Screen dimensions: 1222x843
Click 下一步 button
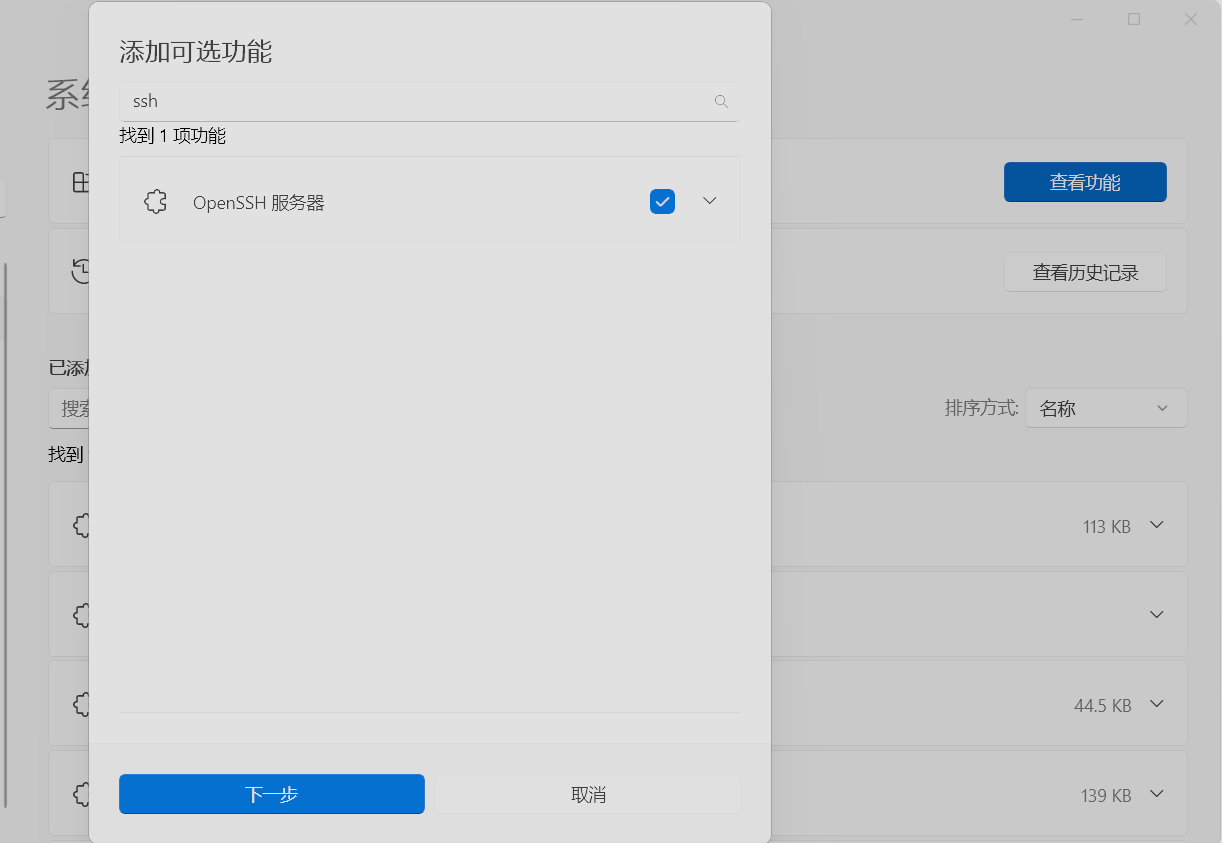[272, 794]
